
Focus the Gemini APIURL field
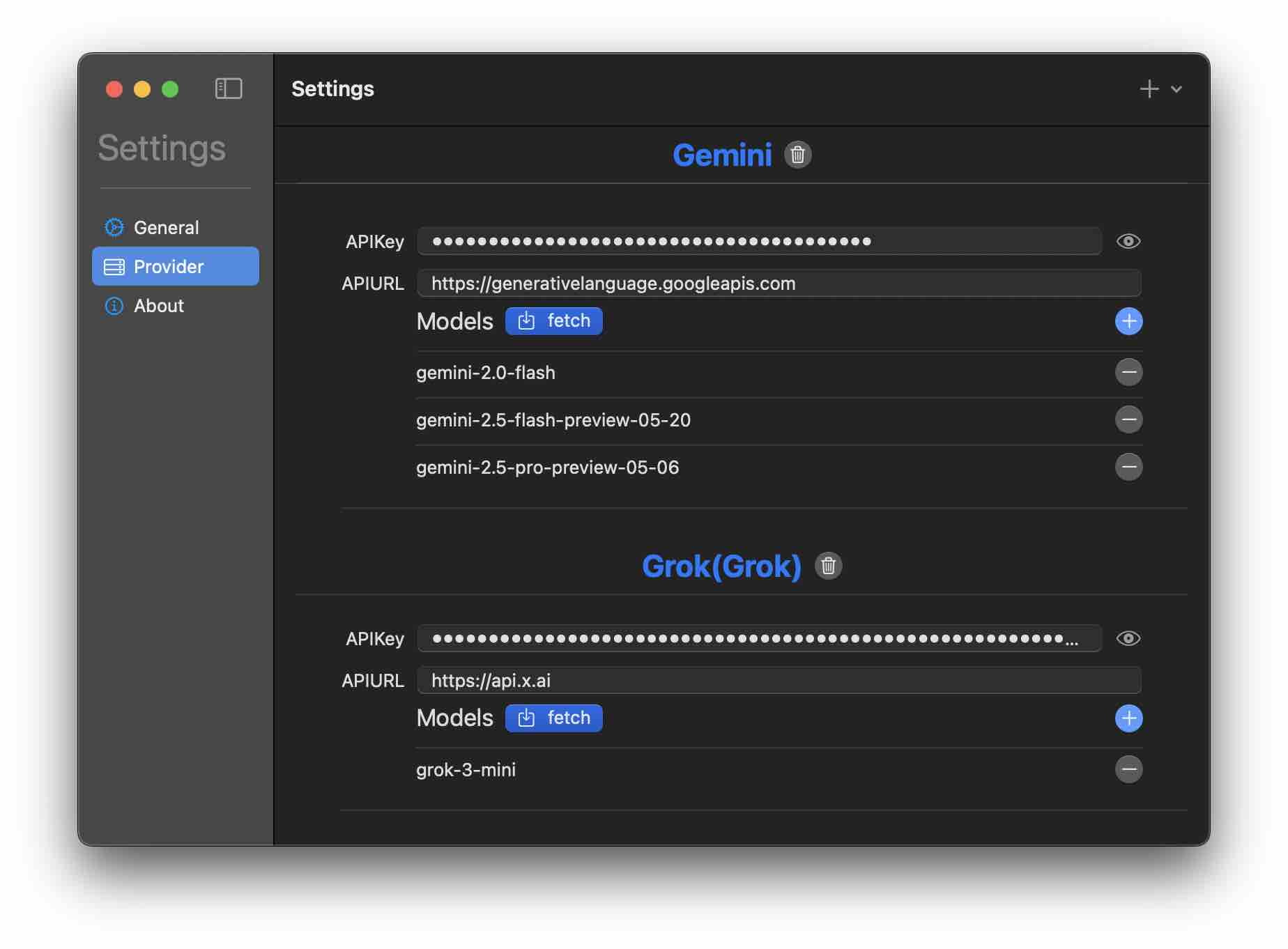click(x=779, y=283)
